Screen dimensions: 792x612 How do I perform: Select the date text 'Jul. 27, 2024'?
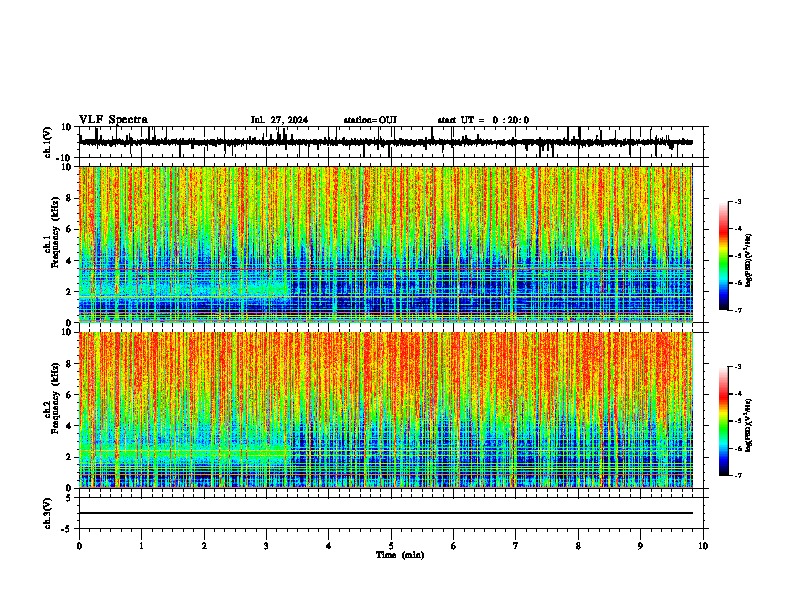pos(279,120)
